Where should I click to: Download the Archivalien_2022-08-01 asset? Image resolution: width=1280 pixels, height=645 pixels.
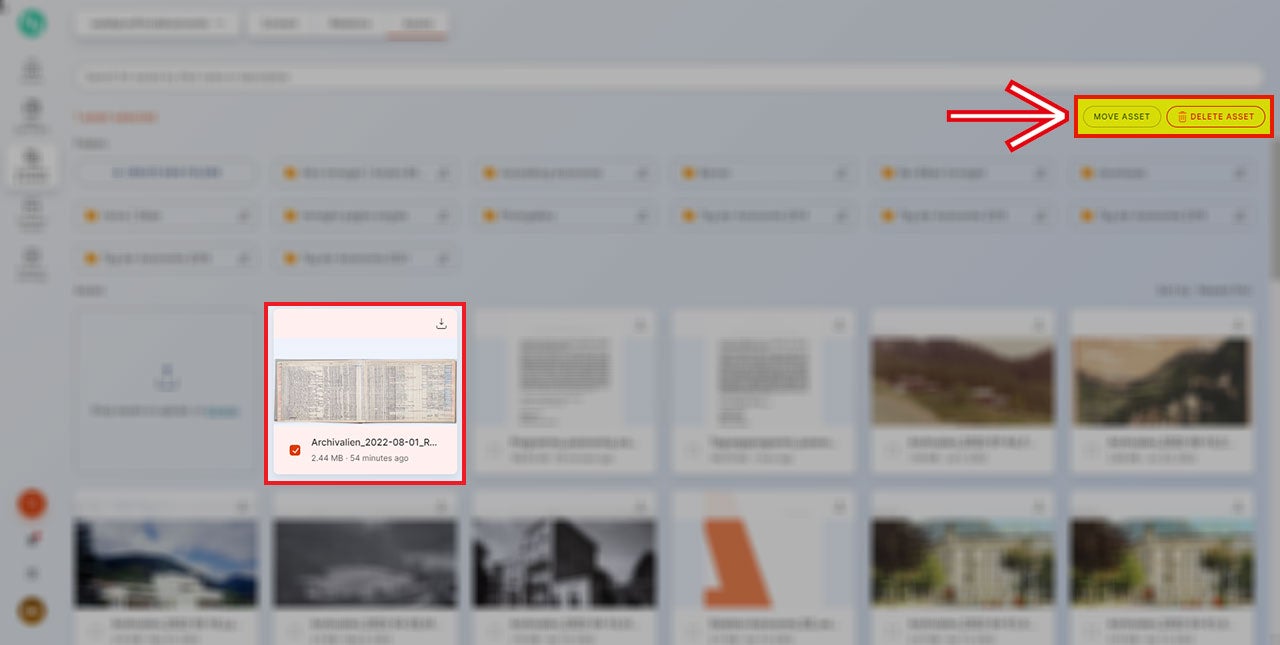pos(441,324)
